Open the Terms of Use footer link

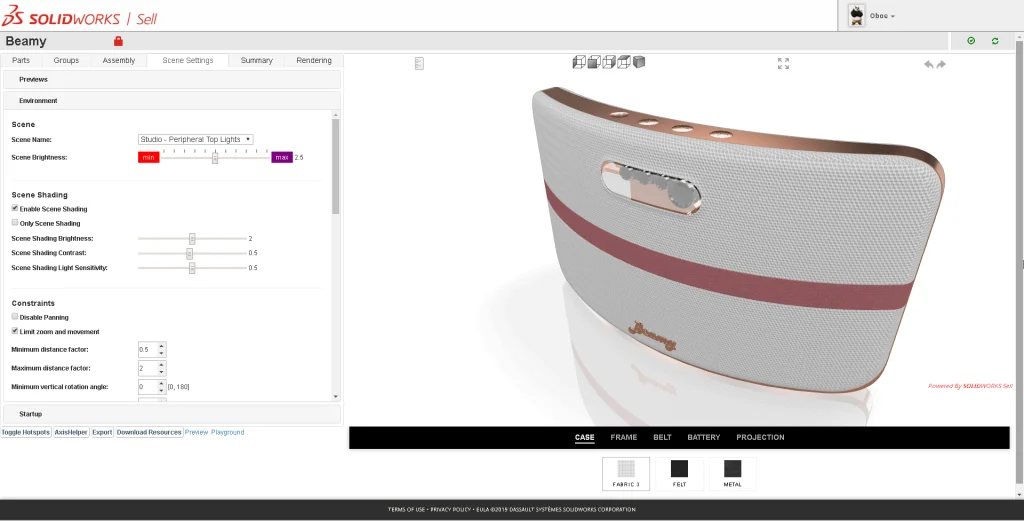click(406, 509)
